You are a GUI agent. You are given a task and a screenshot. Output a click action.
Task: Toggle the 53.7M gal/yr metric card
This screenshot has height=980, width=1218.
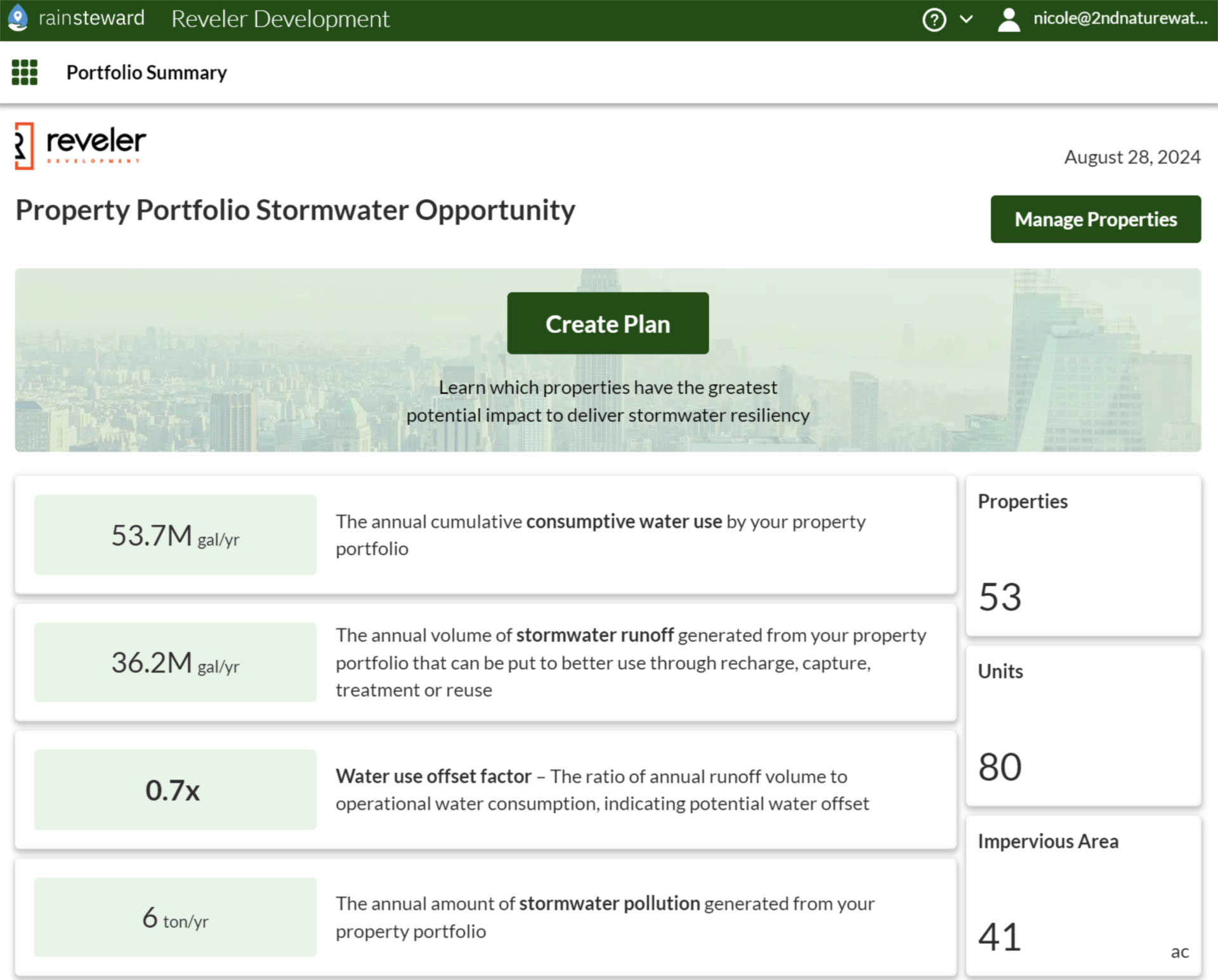coord(486,534)
